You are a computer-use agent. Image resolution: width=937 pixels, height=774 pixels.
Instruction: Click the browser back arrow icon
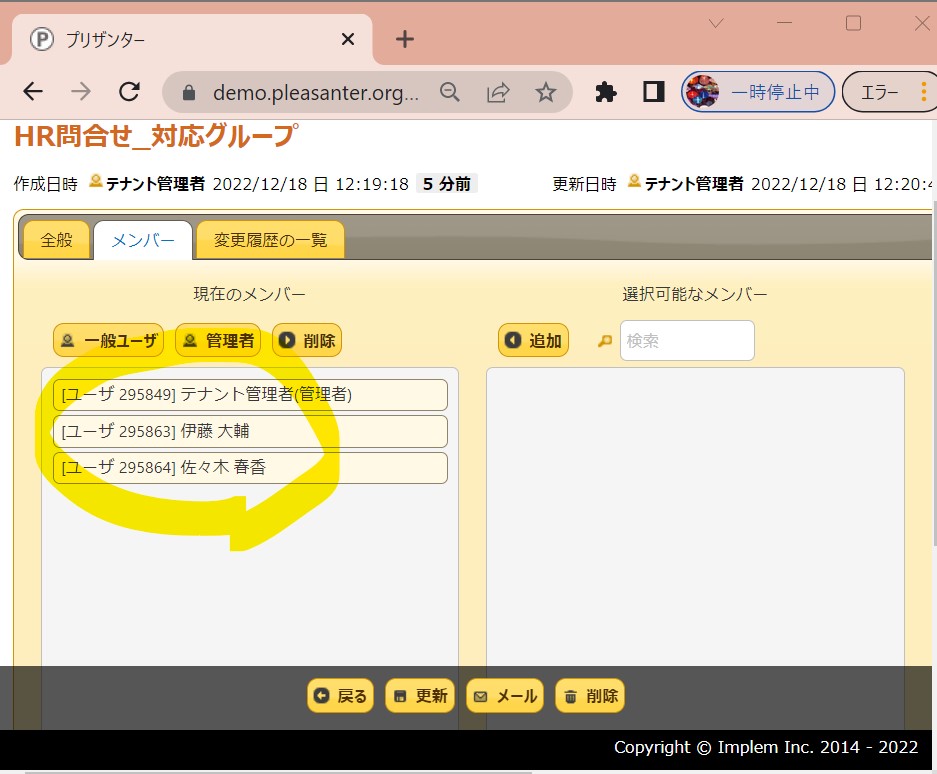point(33,92)
